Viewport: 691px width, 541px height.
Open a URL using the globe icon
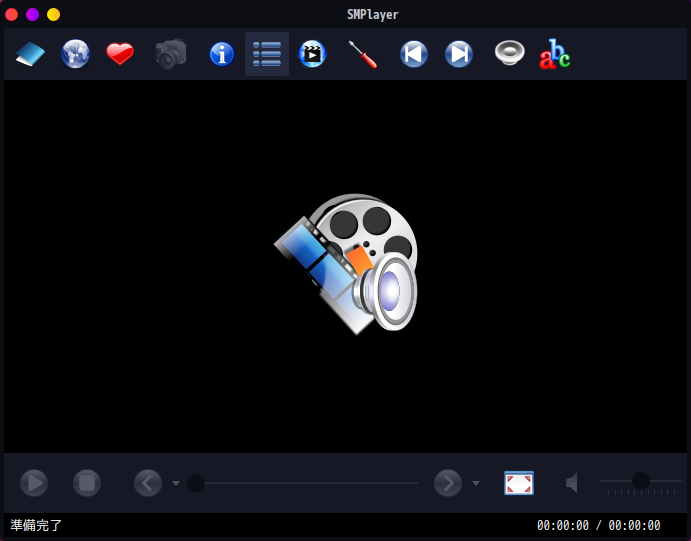pyautogui.click(x=75, y=54)
